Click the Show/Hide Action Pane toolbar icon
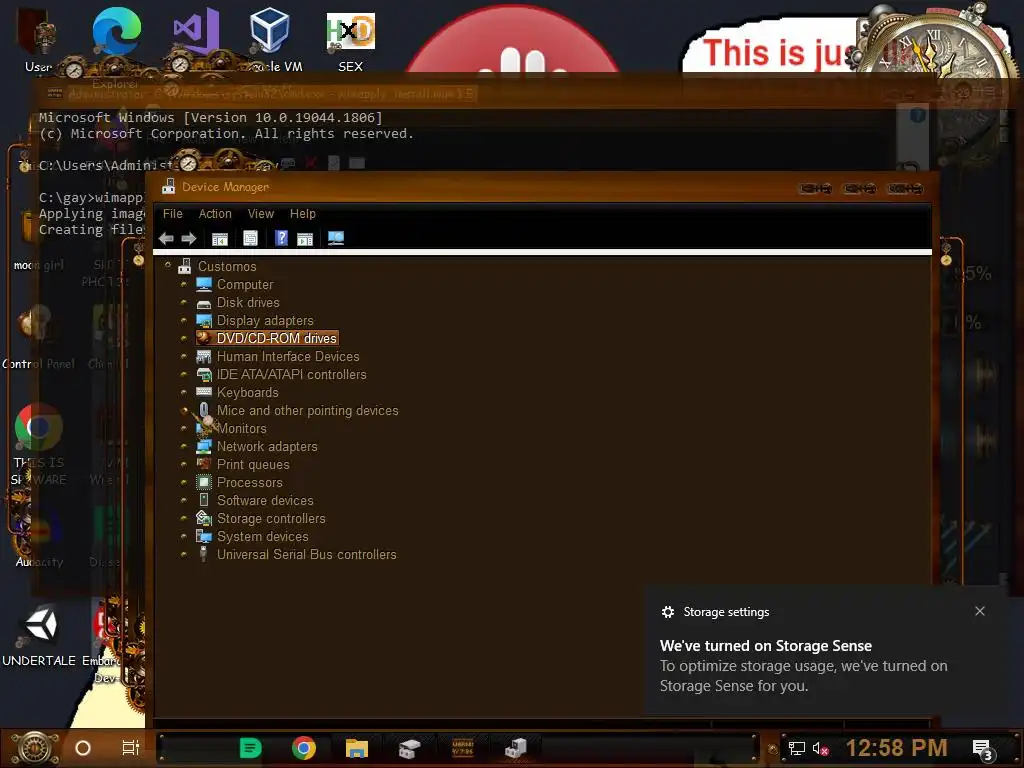Viewport: 1024px width, 768px height. [305, 238]
